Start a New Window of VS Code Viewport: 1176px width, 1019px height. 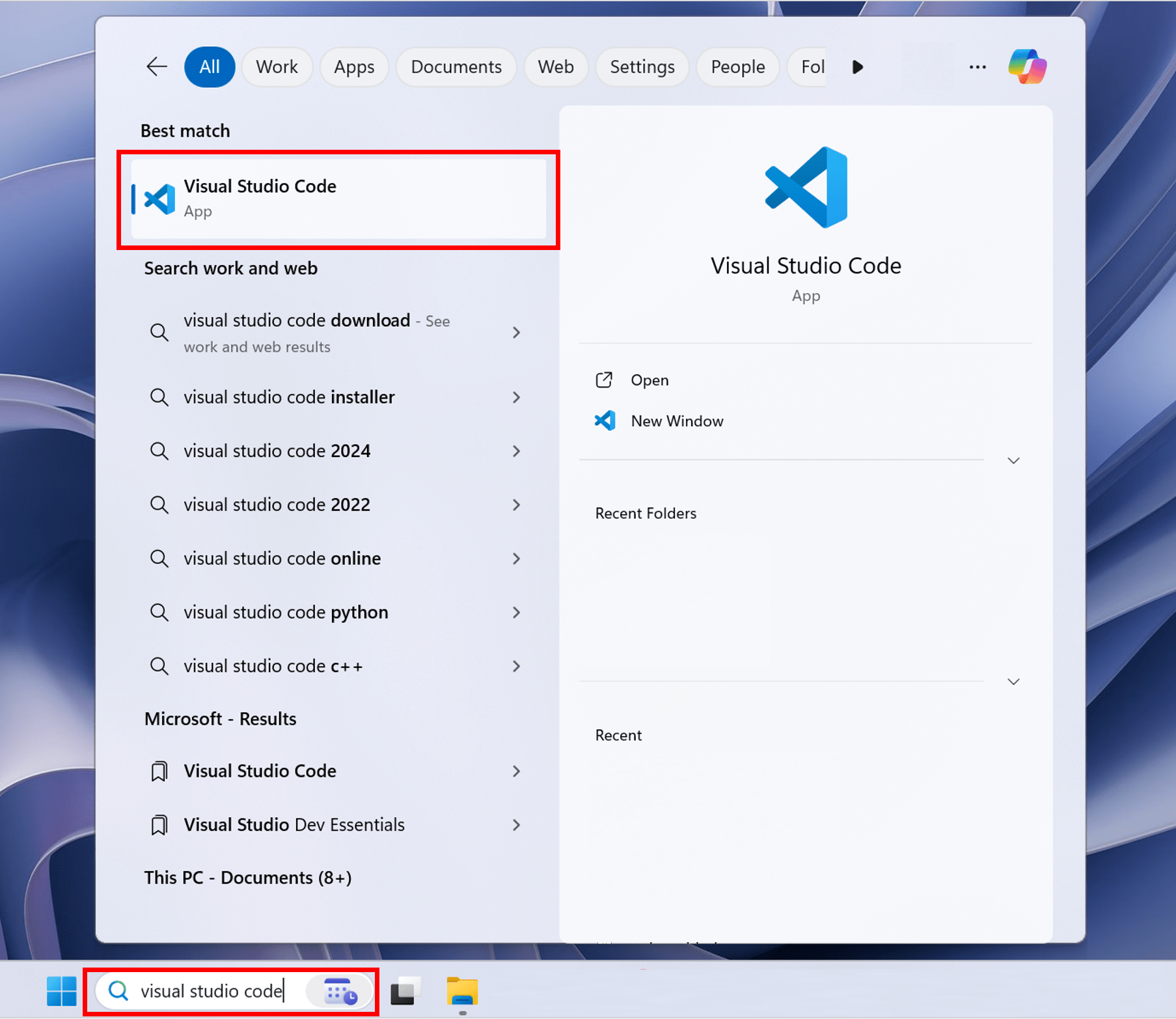click(676, 421)
